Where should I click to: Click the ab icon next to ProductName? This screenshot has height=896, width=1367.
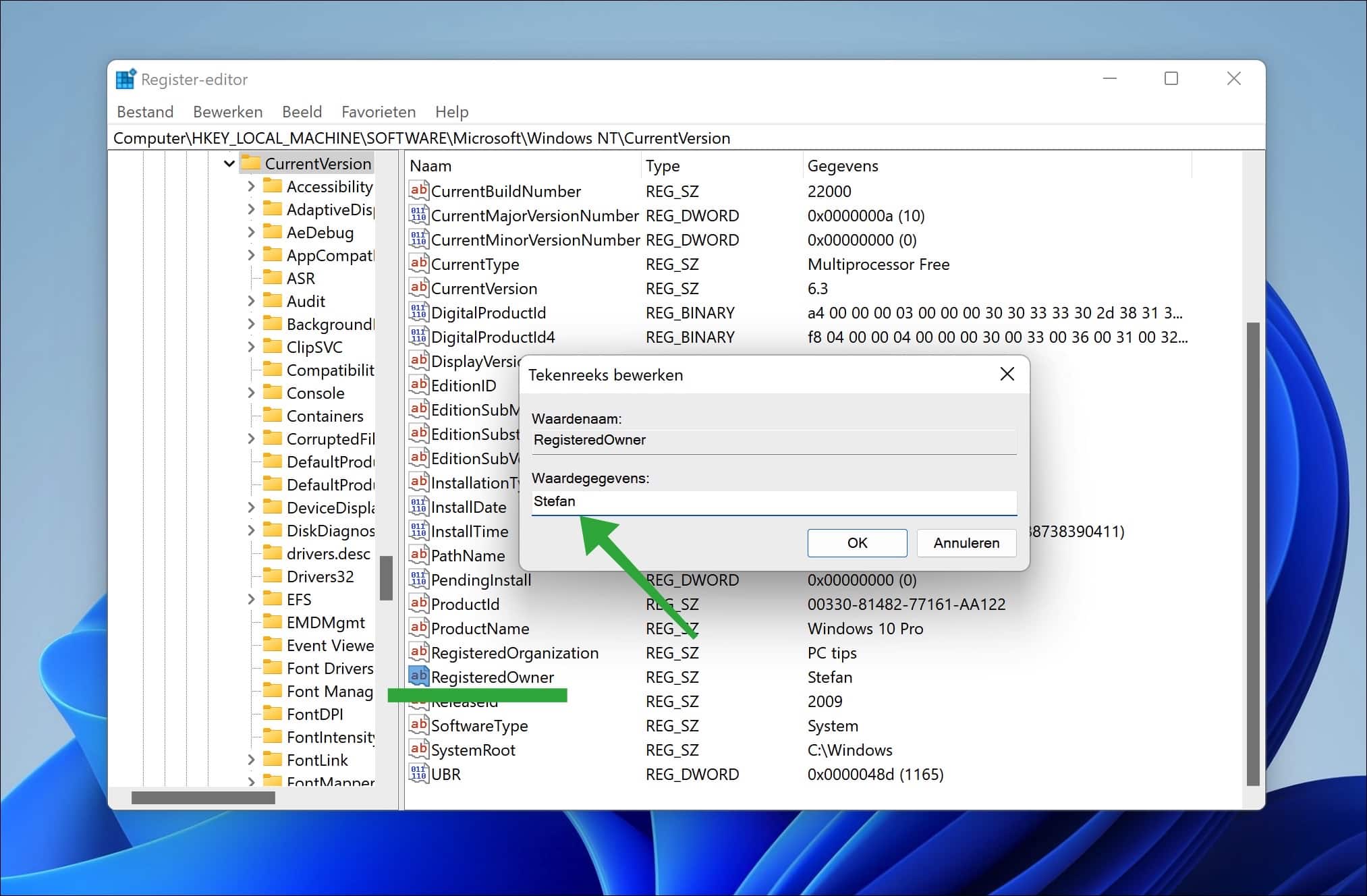418,628
